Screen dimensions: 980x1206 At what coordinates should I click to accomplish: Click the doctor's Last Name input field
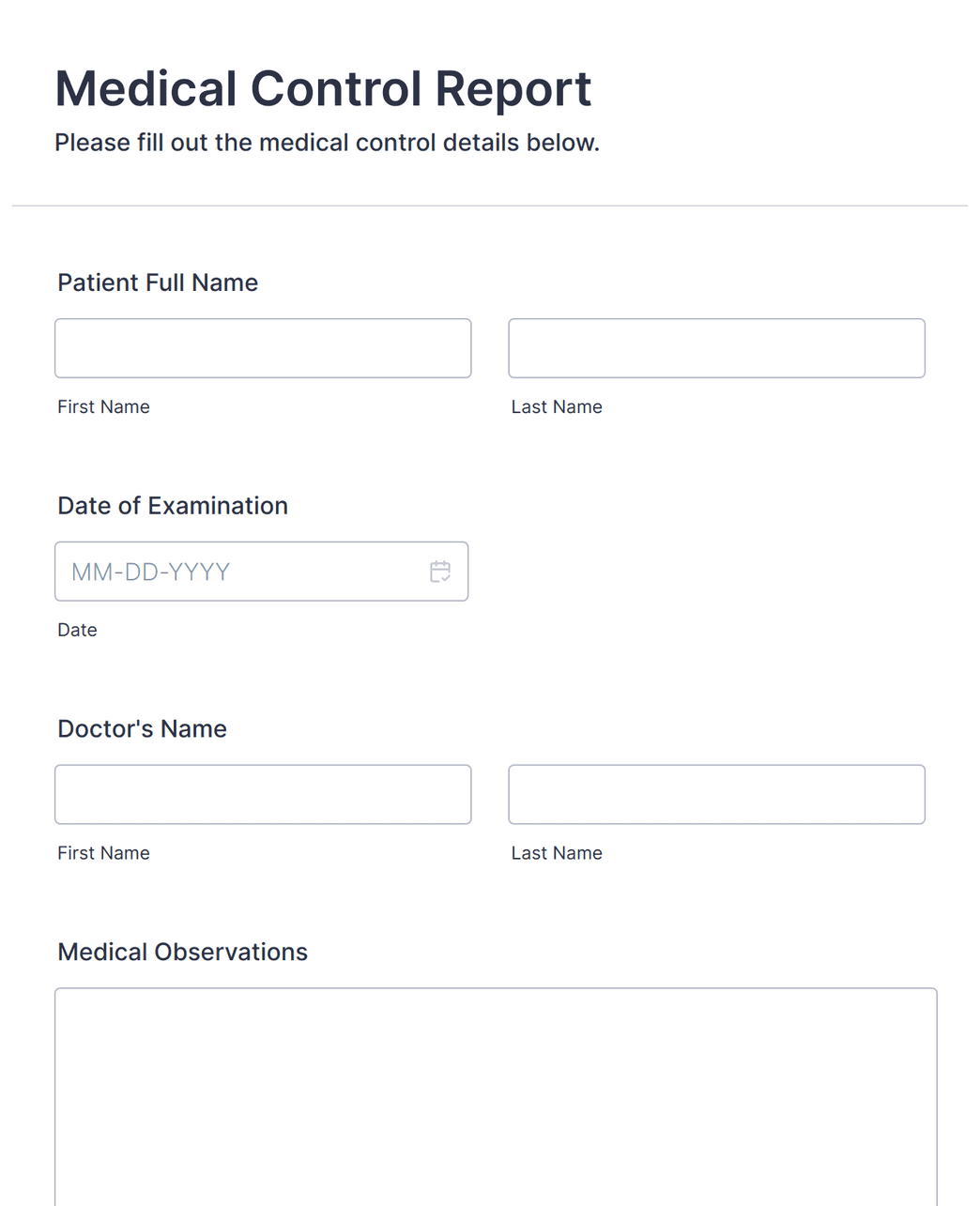pos(716,795)
